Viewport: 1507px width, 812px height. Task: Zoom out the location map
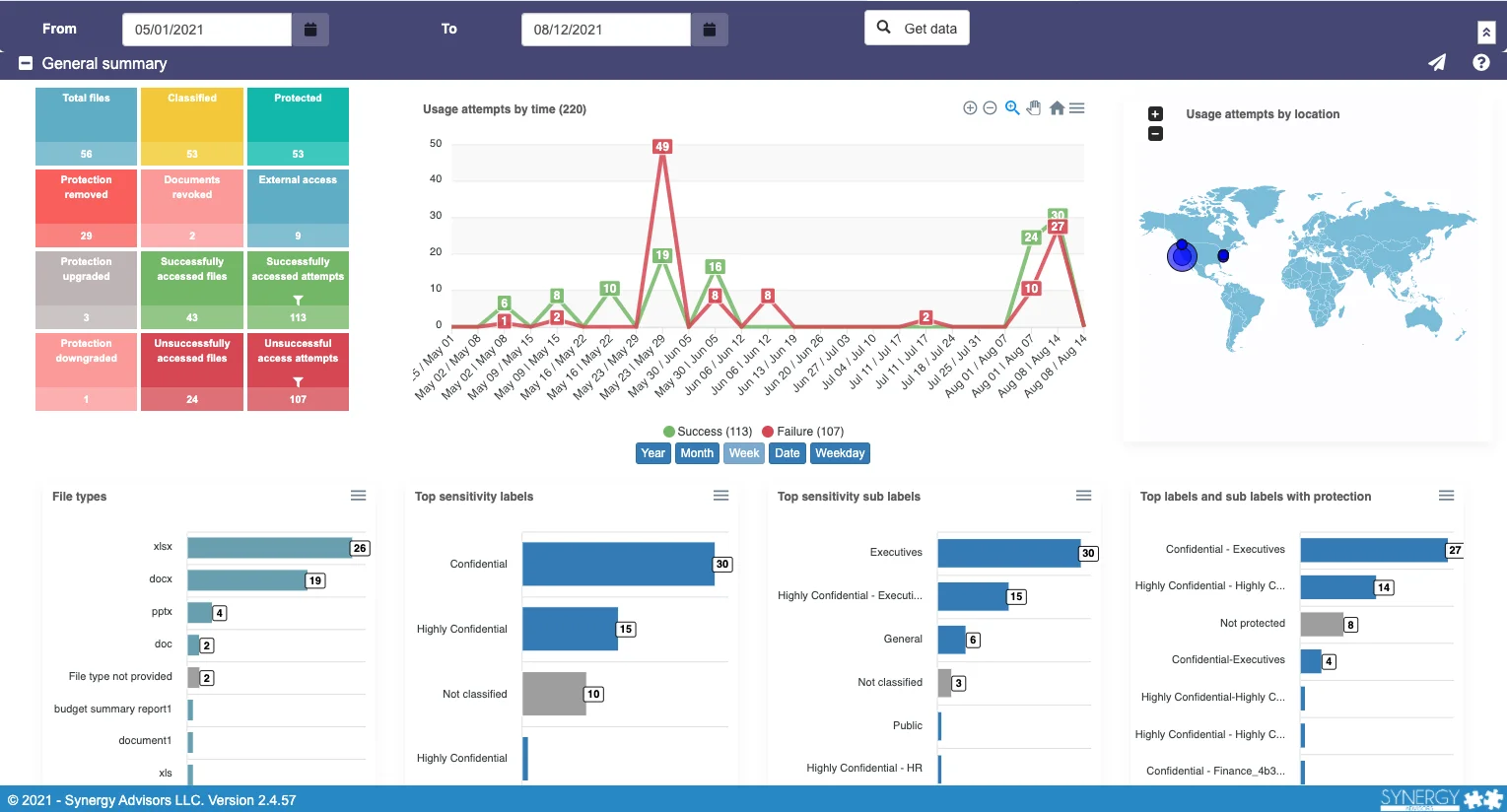pyautogui.click(x=1155, y=134)
